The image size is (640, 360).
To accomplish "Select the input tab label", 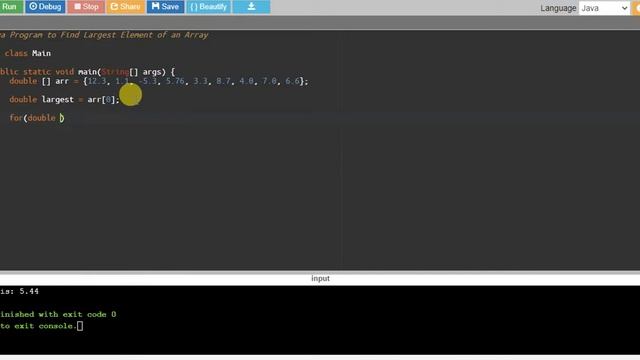I will coord(320,278).
